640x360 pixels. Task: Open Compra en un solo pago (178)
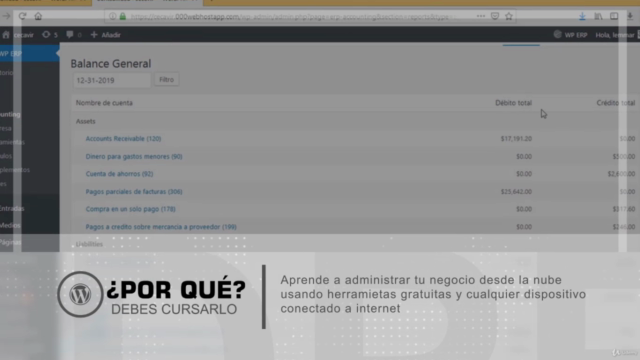coord(131,209)
